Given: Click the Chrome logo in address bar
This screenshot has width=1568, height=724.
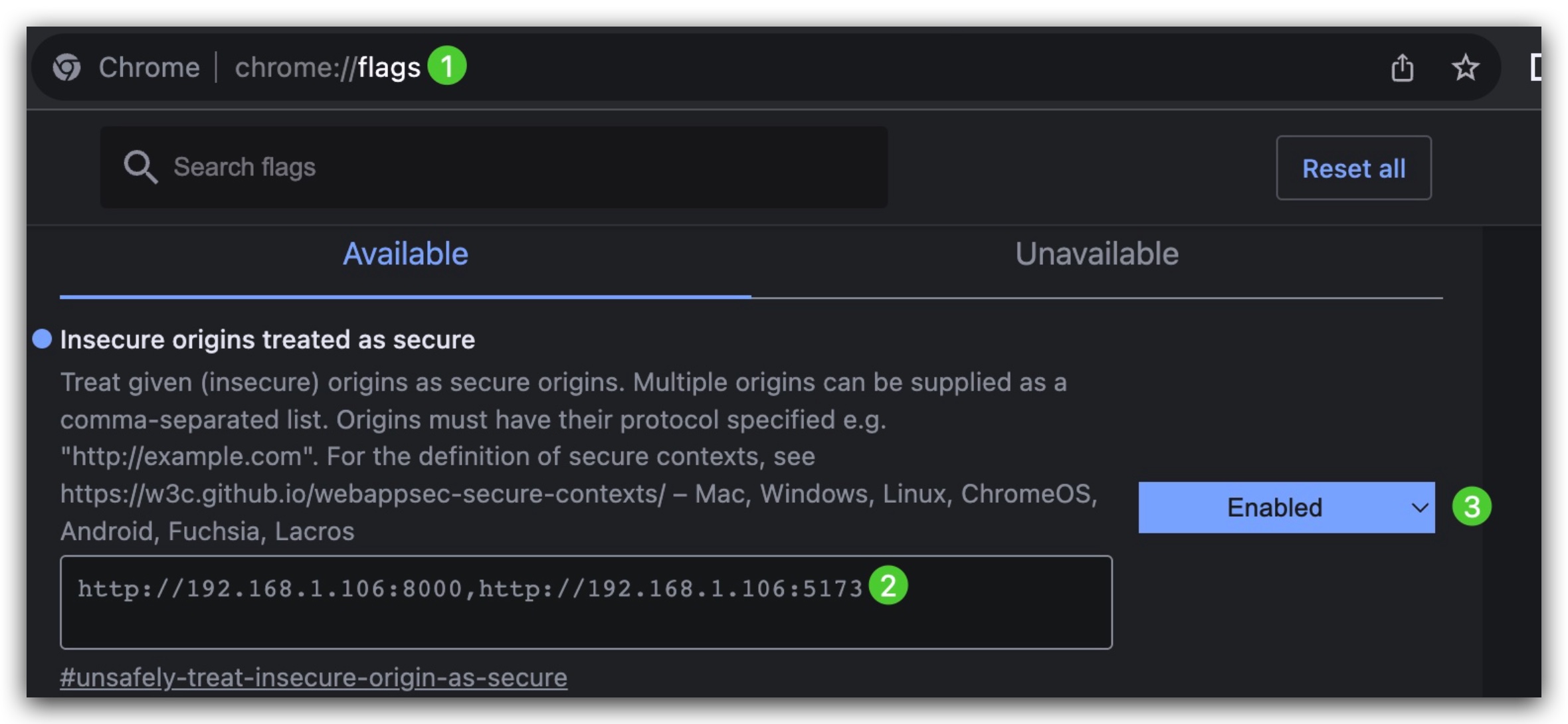Looking at the screenshot, I should coord(67,67).
